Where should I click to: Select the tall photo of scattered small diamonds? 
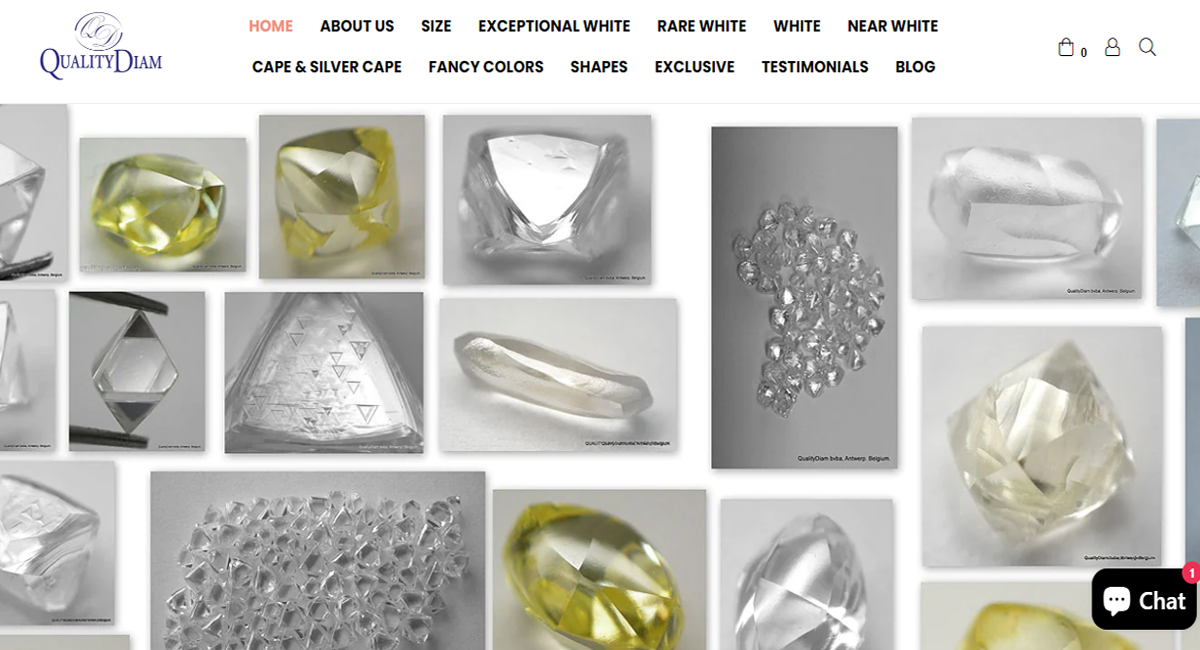point(804,297)
